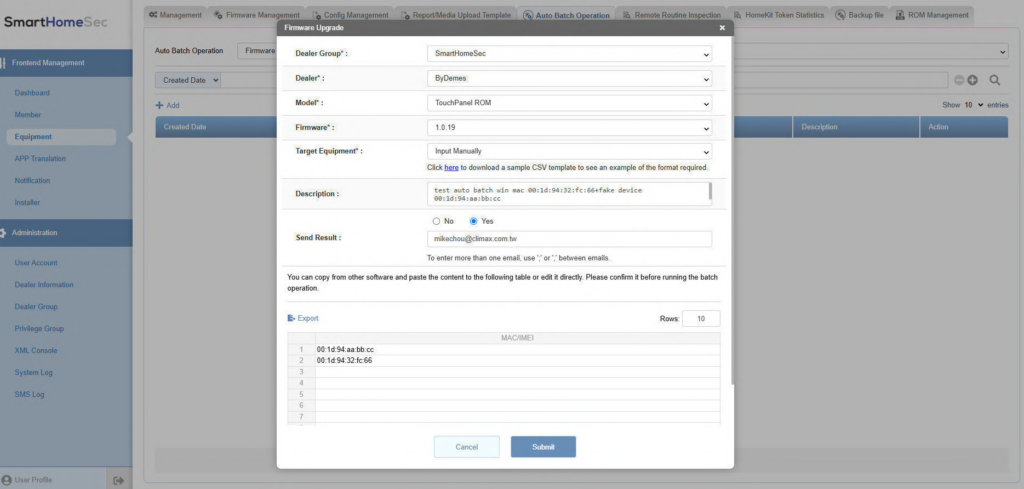
Task: Click the Created Date column header
Action: click(x=216, y=127)
